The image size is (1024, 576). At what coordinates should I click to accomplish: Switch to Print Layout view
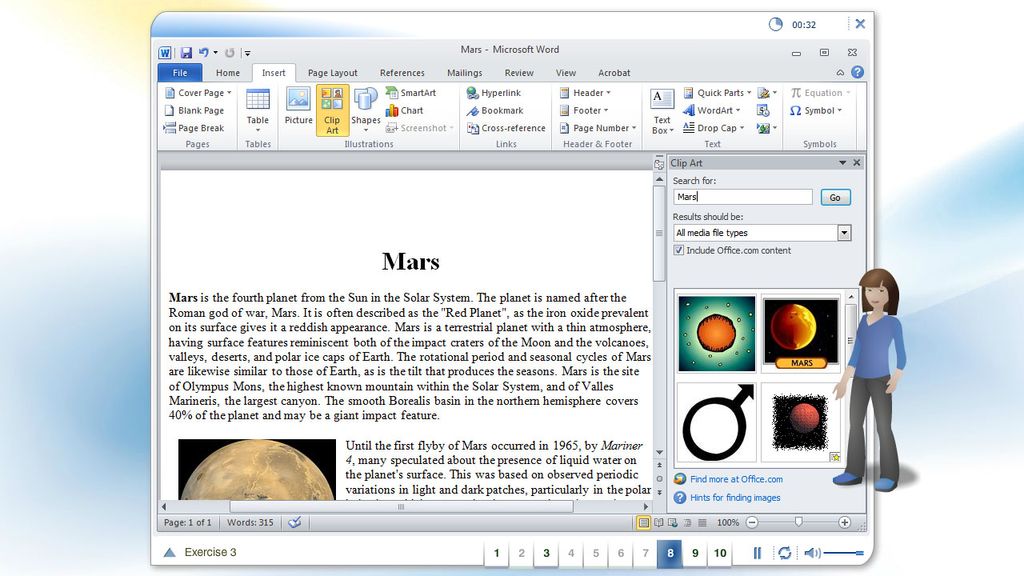643,522
